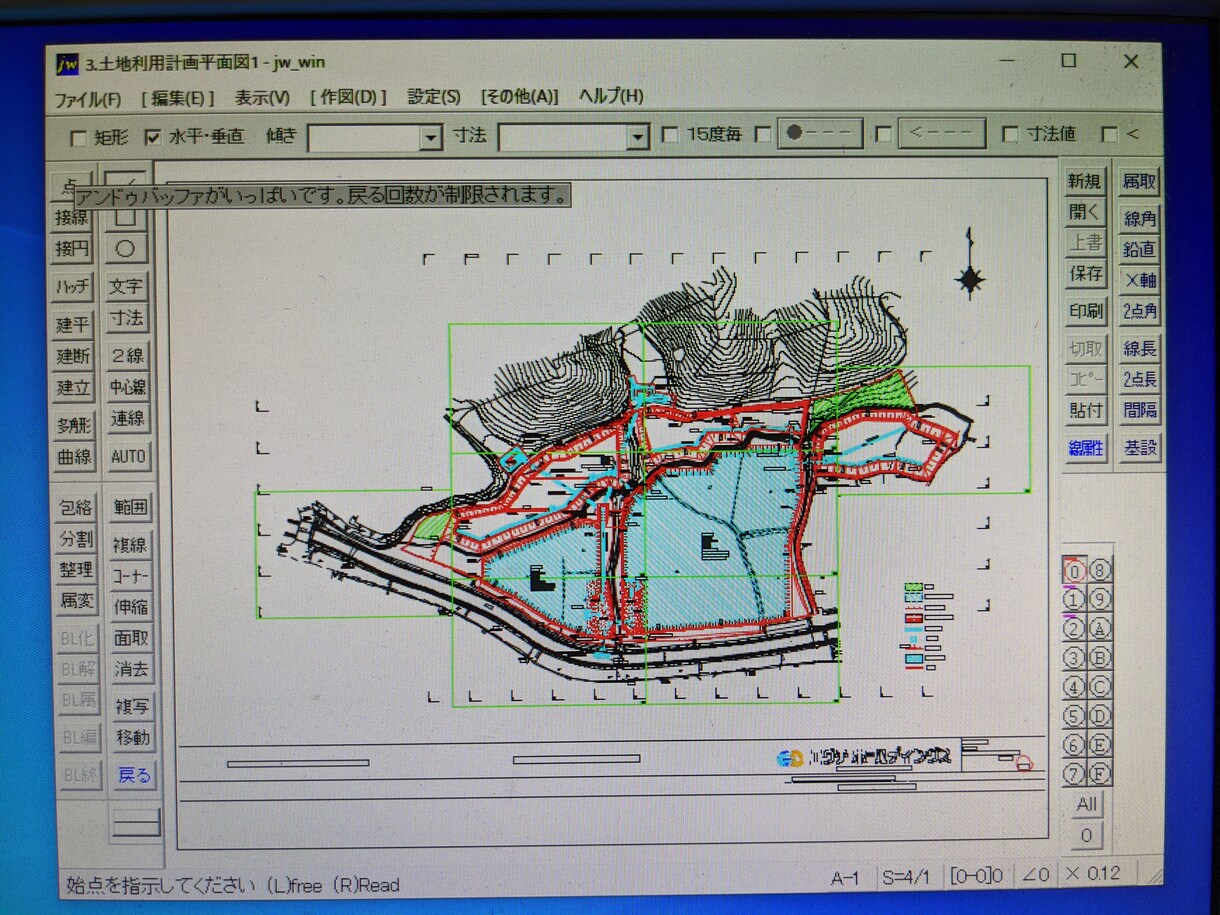Uncheck the 水平・垂直 checkbox

[x=153, y=136]
